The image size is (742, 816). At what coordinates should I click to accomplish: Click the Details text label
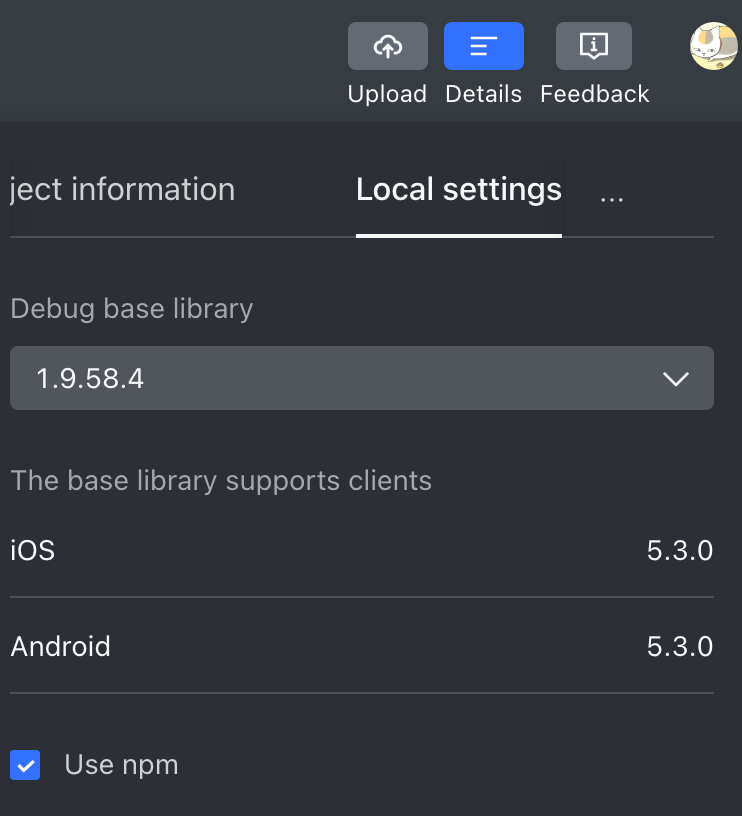coord(483,94)
